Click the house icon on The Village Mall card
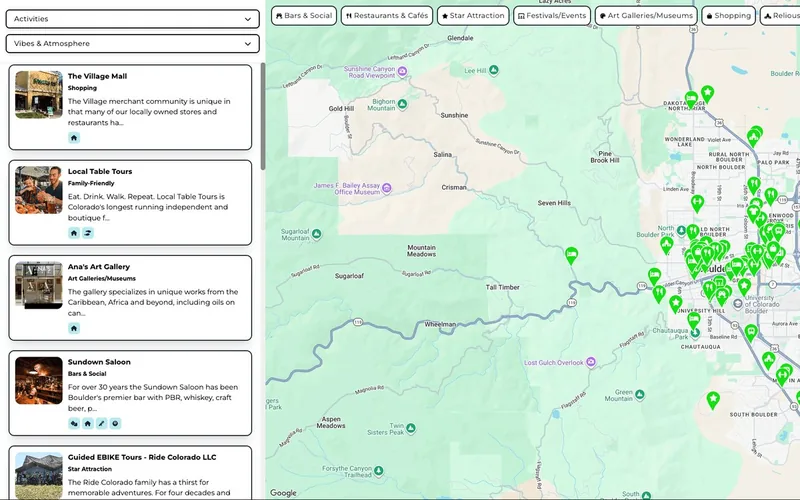The height and width of the screenshot is (500, 800). (74, 138)
